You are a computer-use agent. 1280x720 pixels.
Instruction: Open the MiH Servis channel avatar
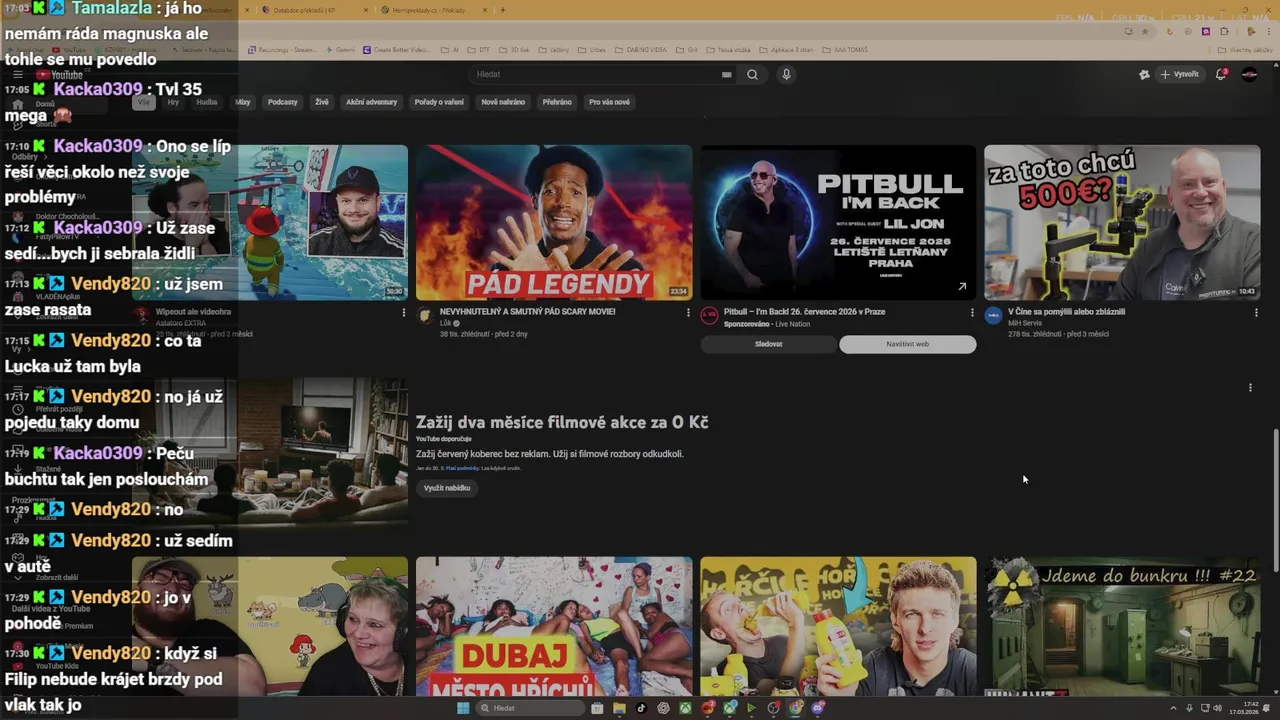pos(993,316)
